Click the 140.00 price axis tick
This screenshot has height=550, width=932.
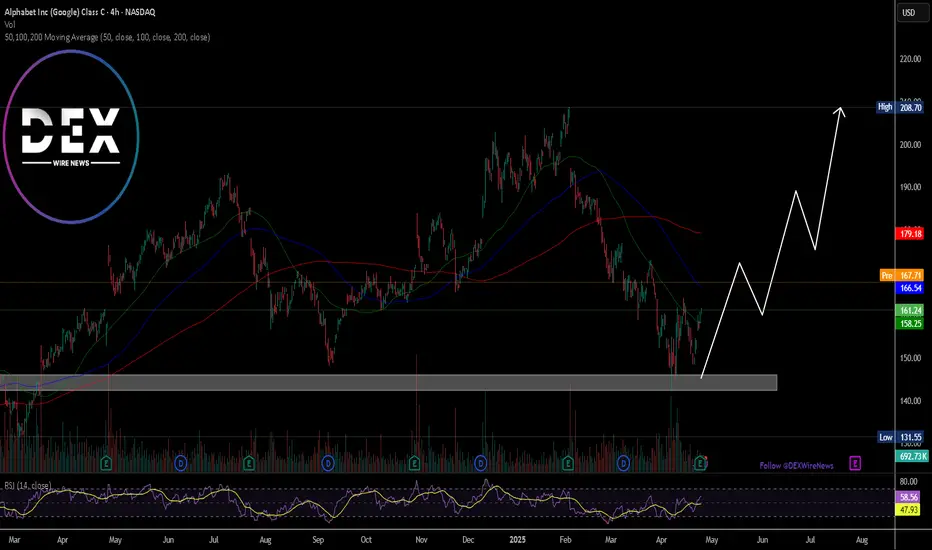(x=910, y=401)
